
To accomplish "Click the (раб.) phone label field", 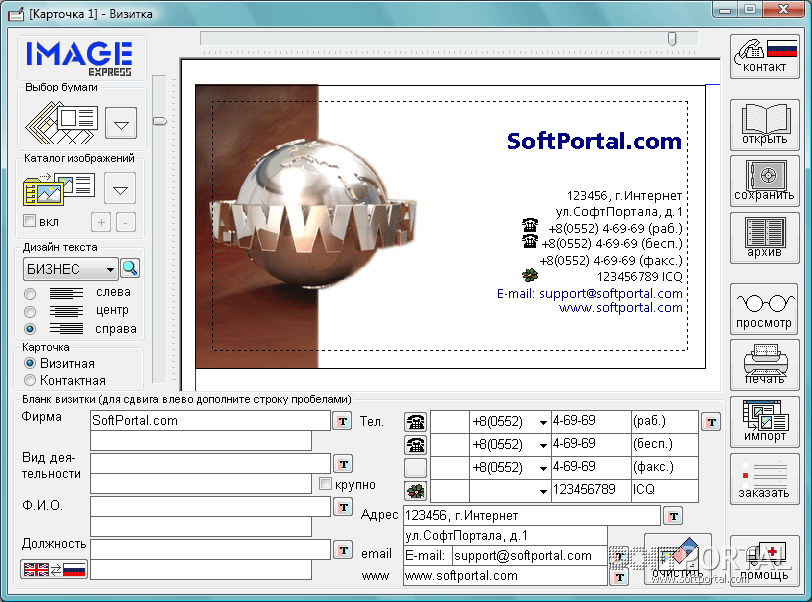I will point(664,421).
